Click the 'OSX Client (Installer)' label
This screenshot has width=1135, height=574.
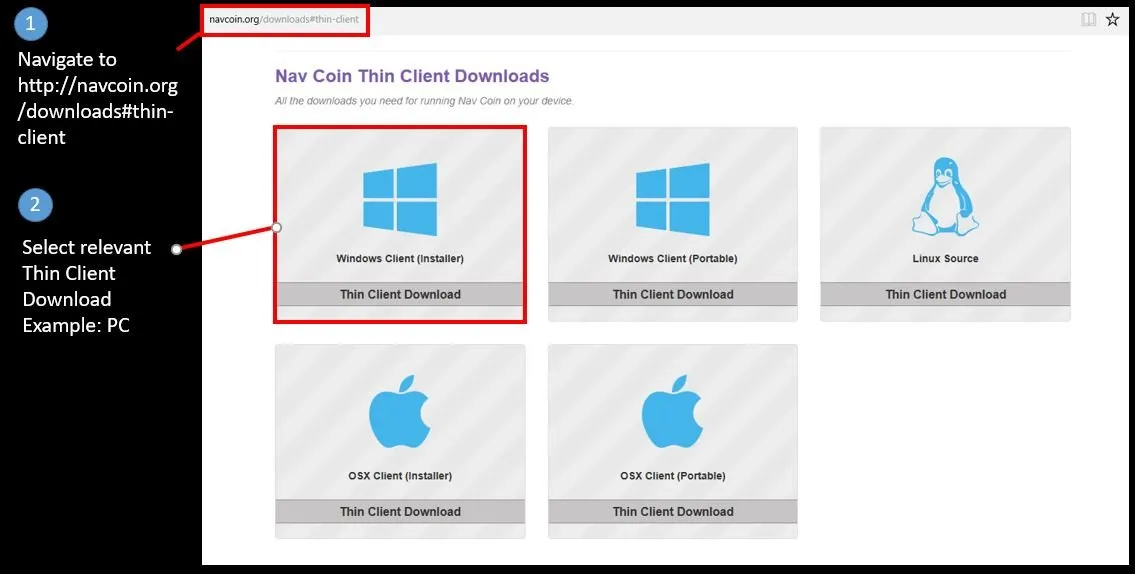[x=400, y=476]
